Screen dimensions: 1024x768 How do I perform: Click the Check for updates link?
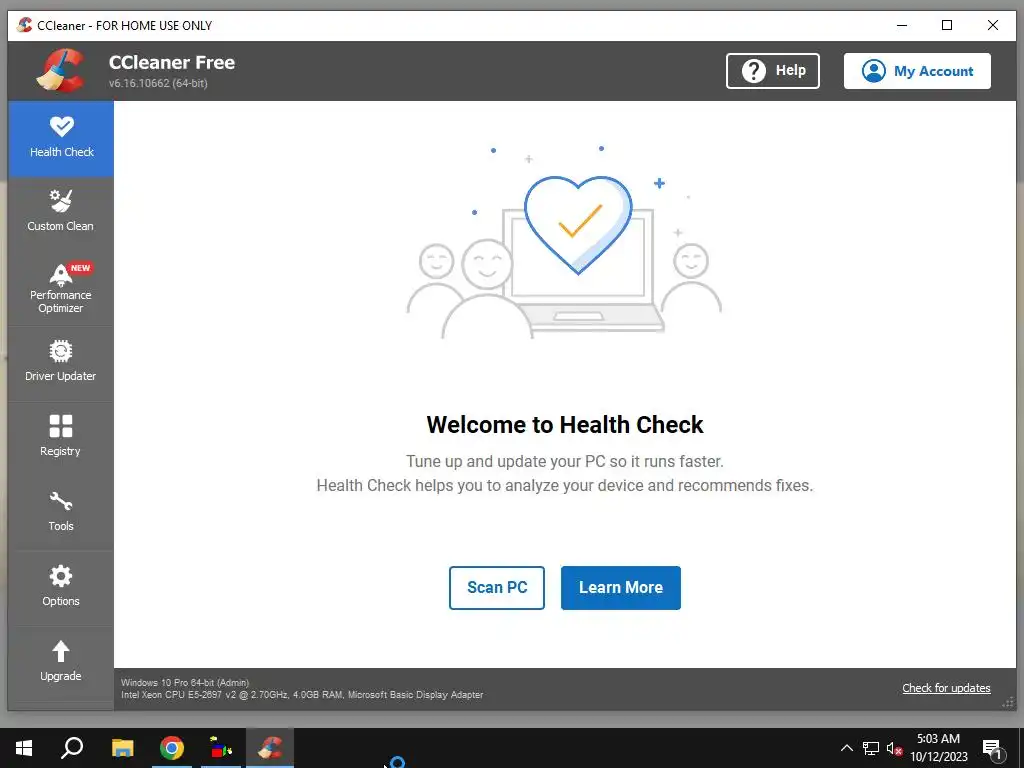coord(946,688)
